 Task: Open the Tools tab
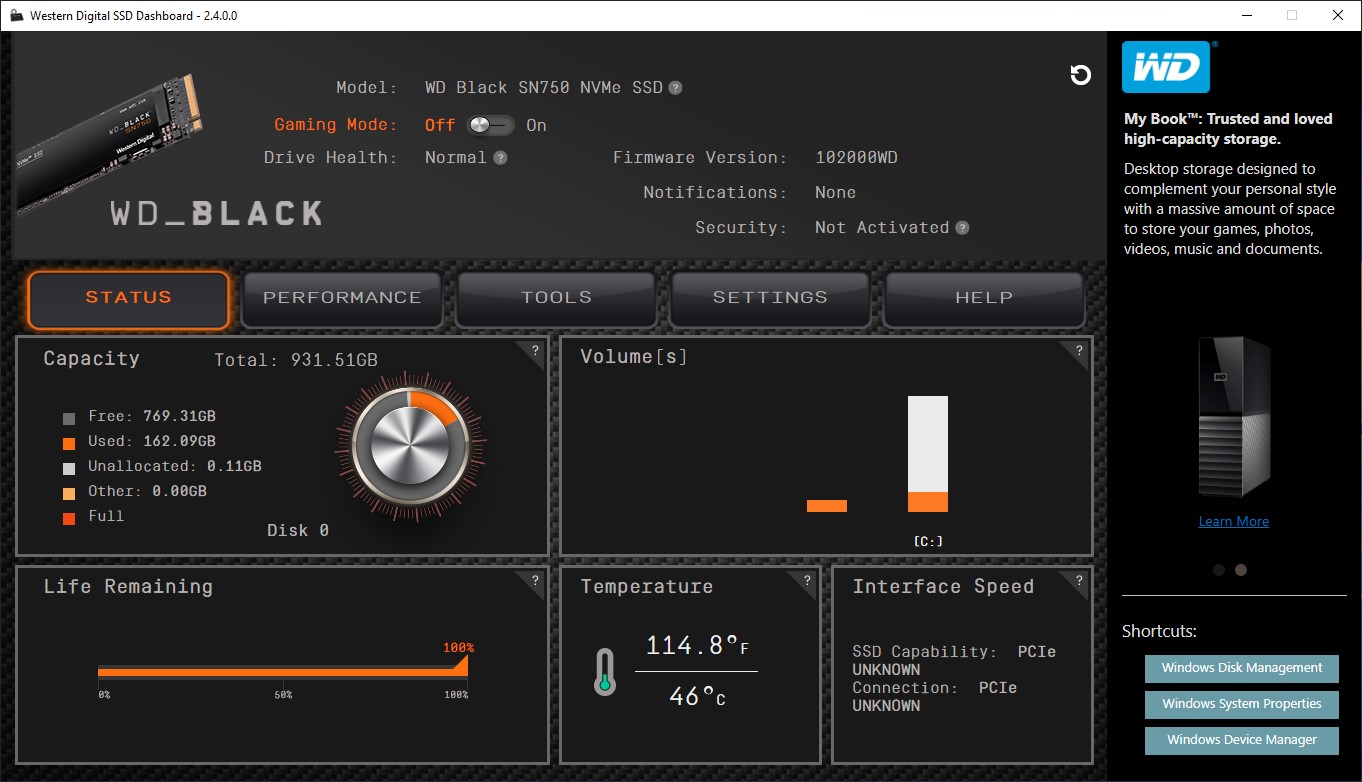[x=556, y=298]
